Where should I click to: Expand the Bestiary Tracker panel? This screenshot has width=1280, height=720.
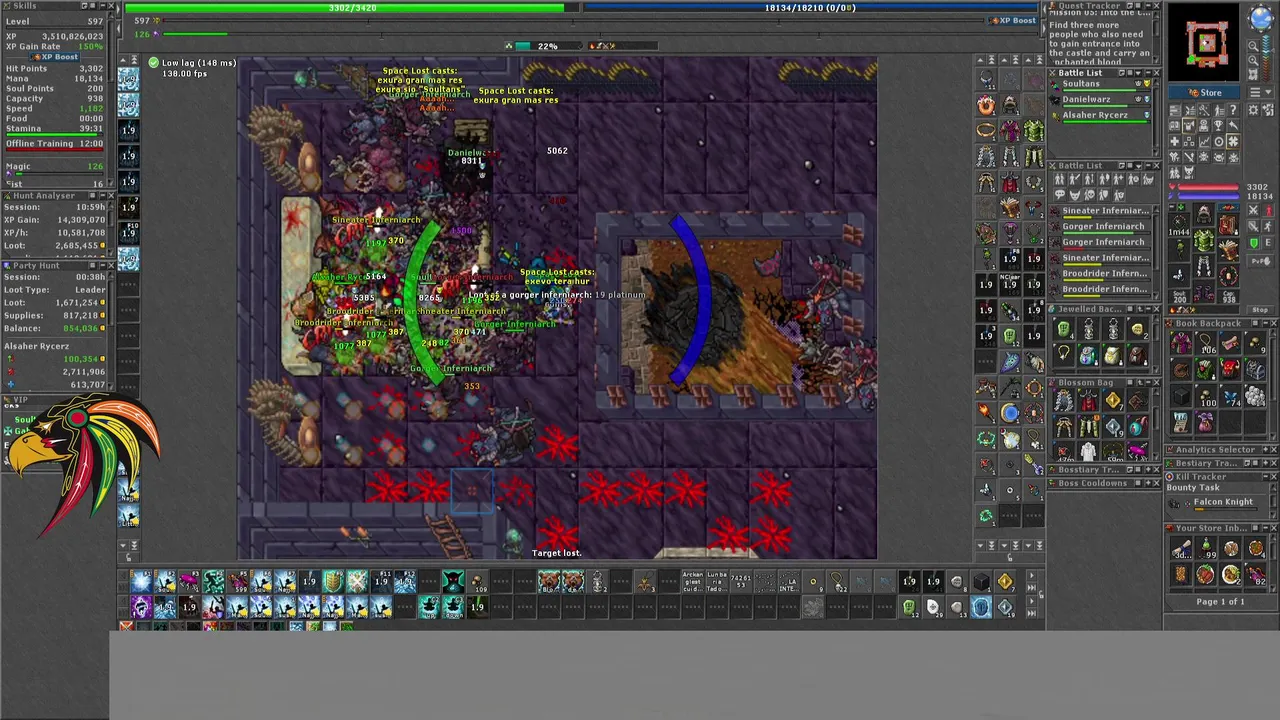[1265, 463]
